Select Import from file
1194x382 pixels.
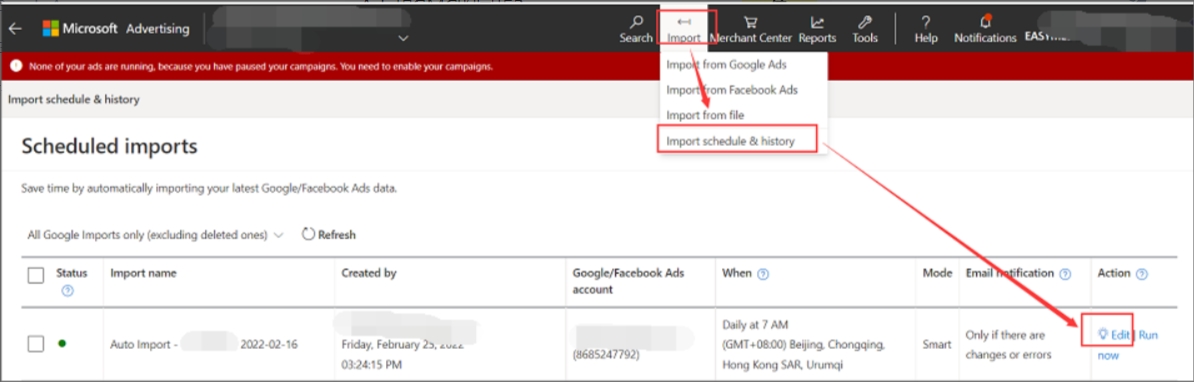pos(705,115)
